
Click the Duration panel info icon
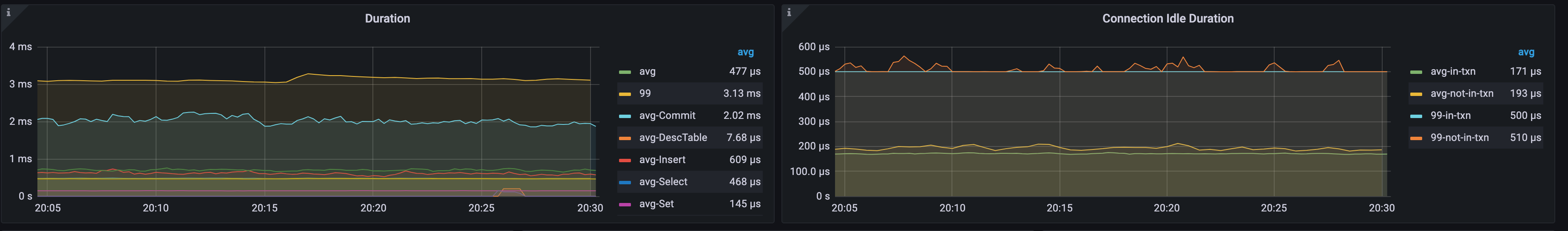pyautogui.click(x=9, y=12)
